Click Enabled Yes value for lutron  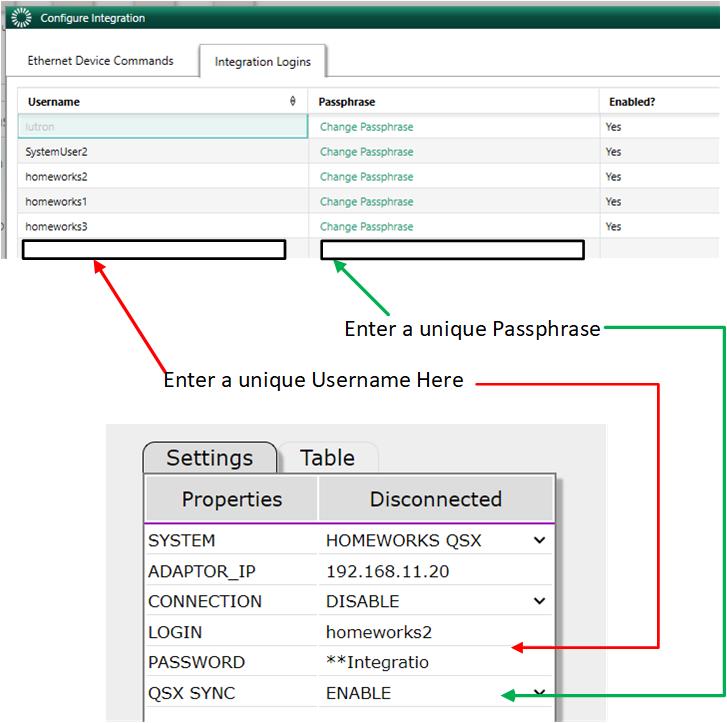(613, 127)
